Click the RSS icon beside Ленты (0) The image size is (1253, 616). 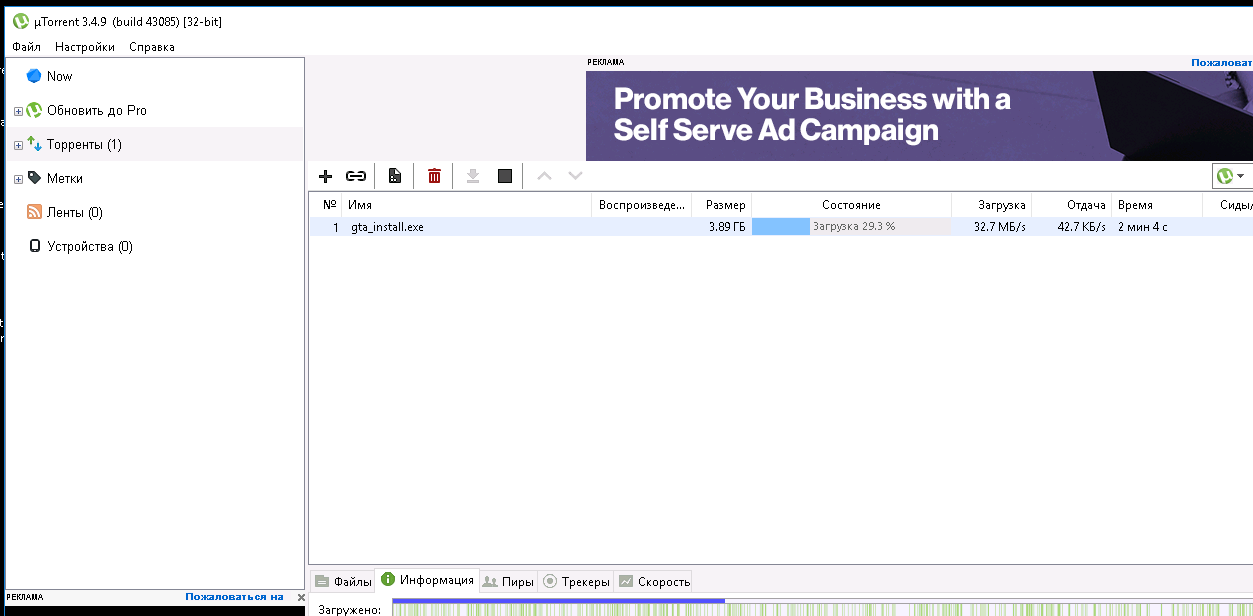point(34,212)
